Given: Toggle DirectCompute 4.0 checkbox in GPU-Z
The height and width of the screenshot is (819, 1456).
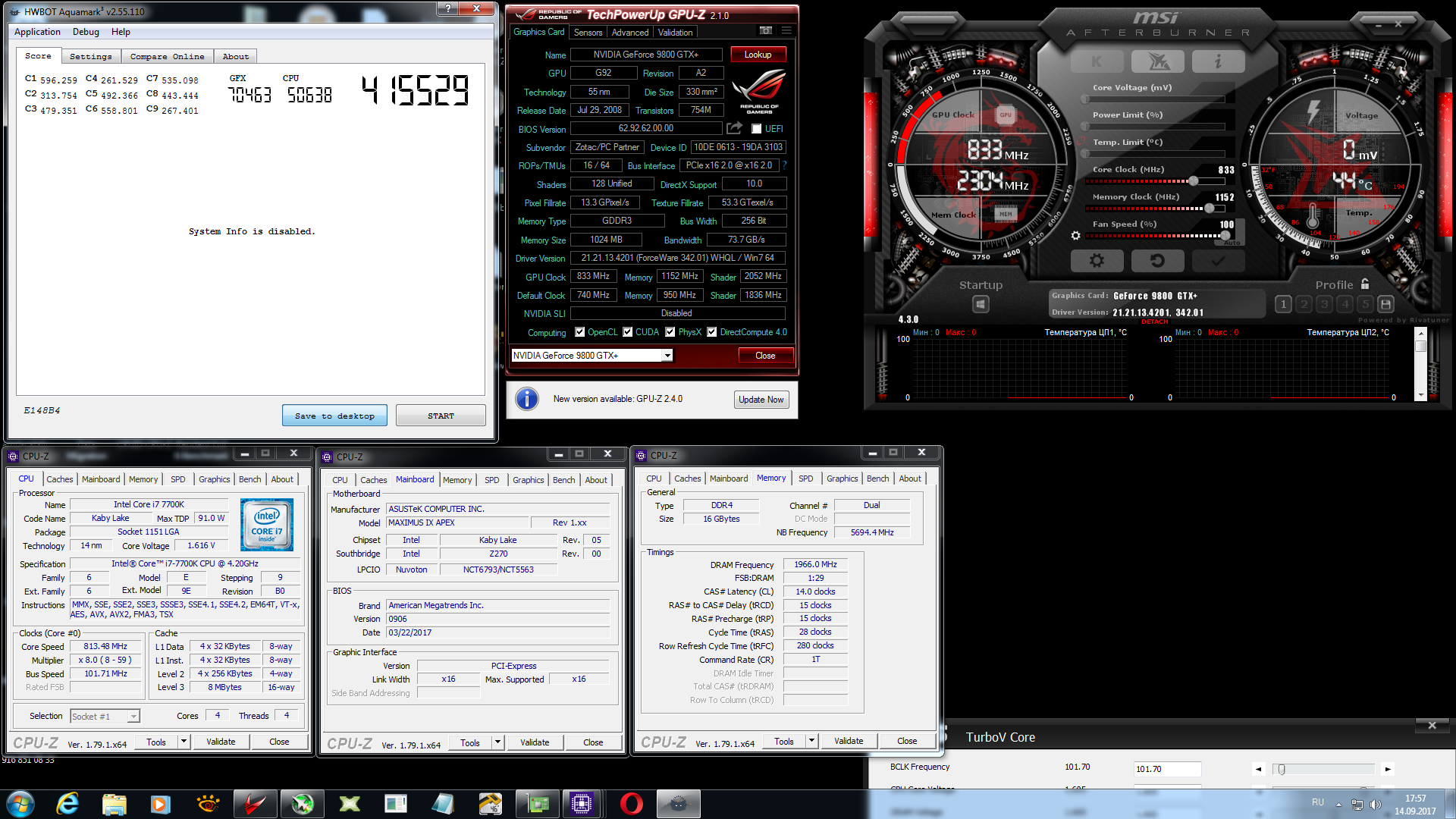Looking at the screenshot, I should [x=712, y=332].
